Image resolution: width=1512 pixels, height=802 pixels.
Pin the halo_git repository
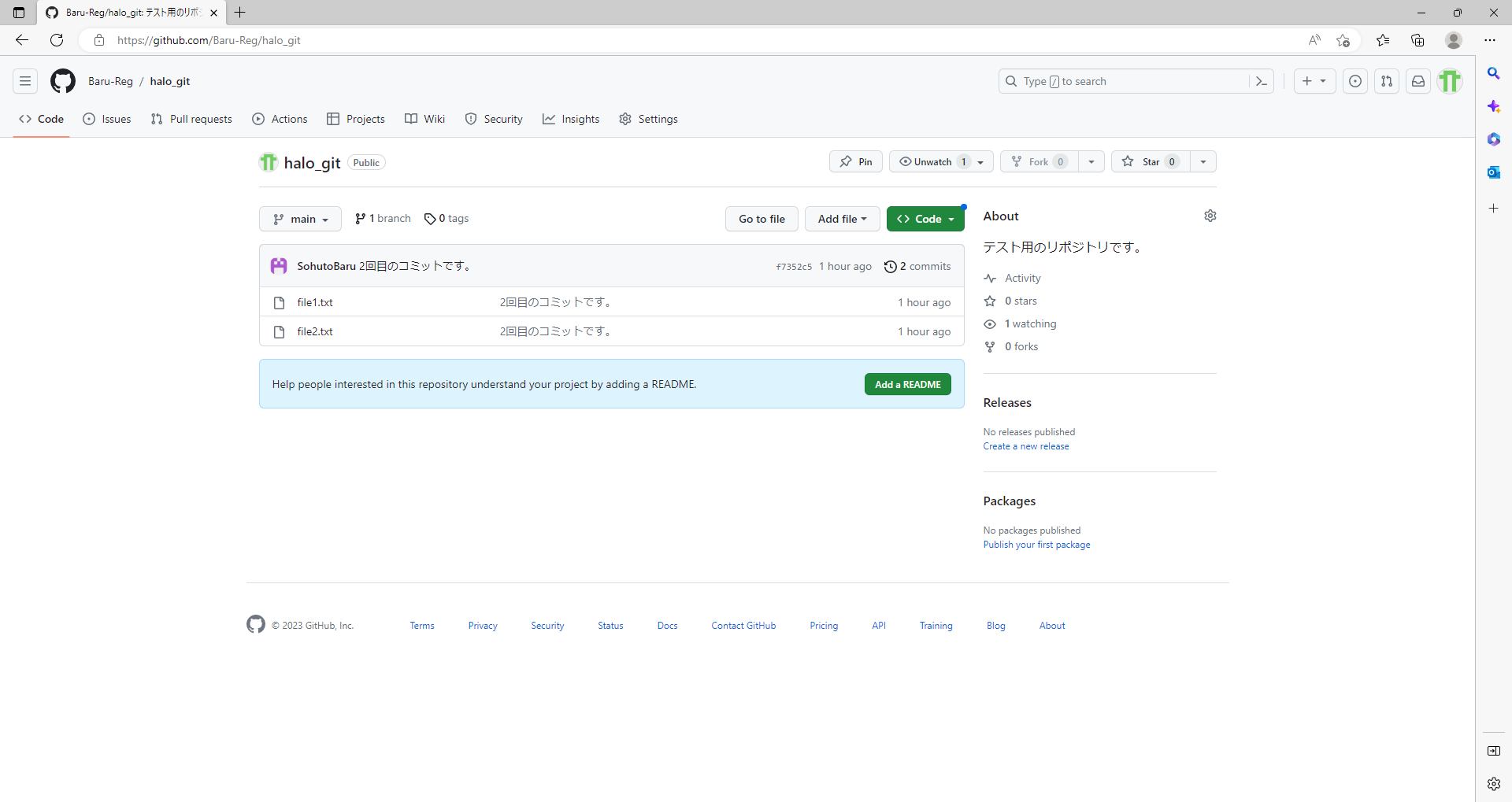tap(856, 161)
